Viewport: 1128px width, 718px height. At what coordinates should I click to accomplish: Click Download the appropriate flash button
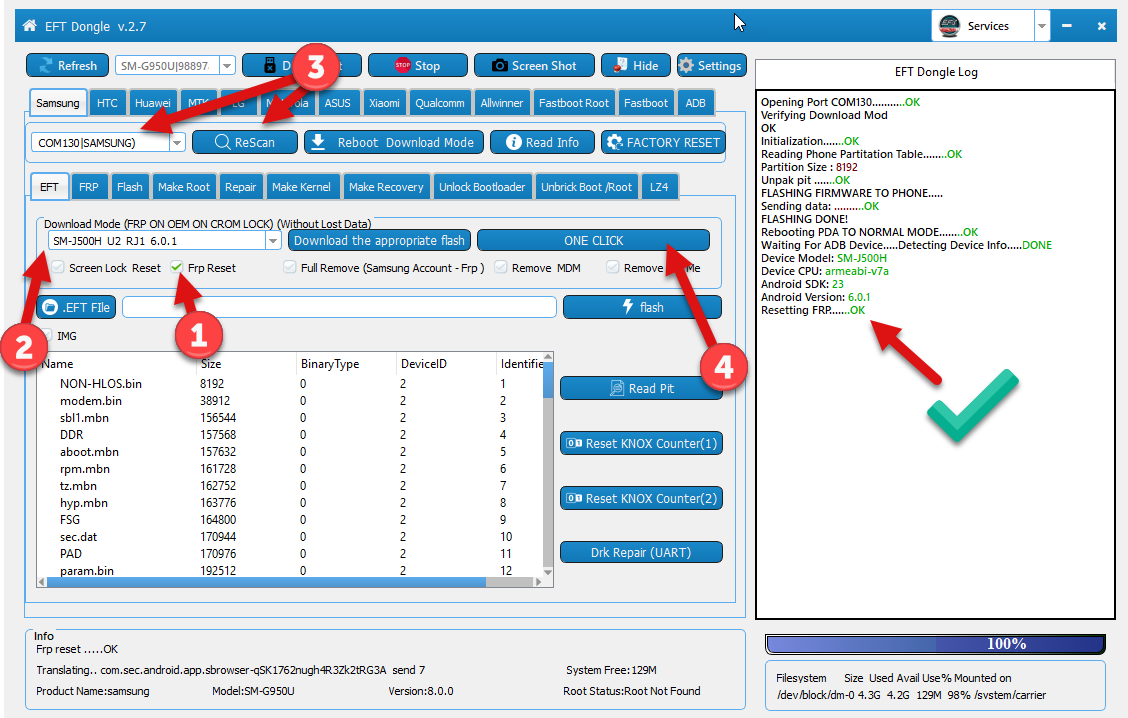click(379, 241)
